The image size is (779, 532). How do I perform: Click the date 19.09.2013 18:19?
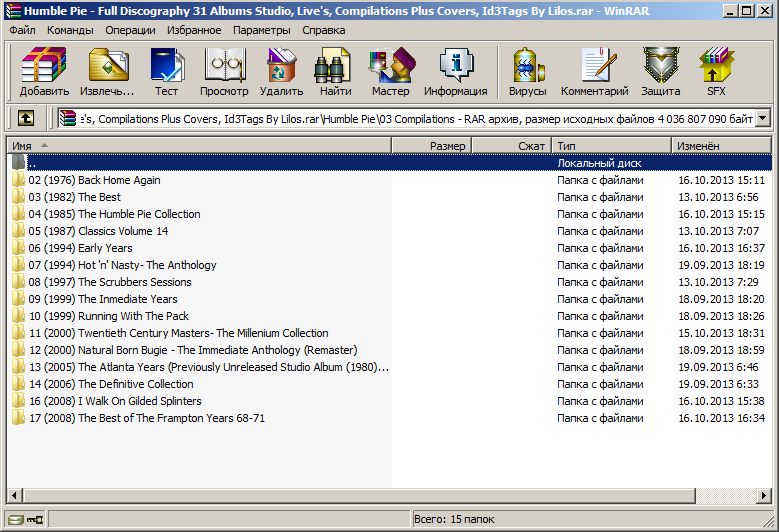pos(721,265)
